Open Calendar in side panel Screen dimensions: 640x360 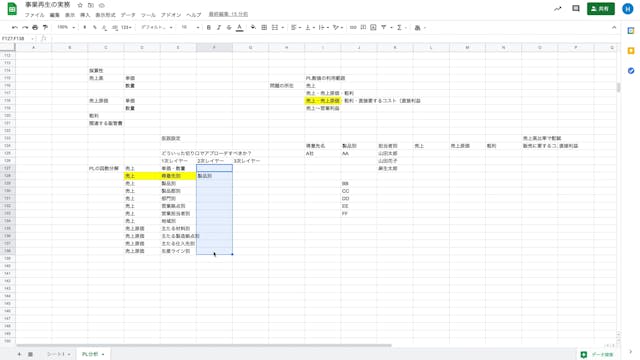point(631,31)
